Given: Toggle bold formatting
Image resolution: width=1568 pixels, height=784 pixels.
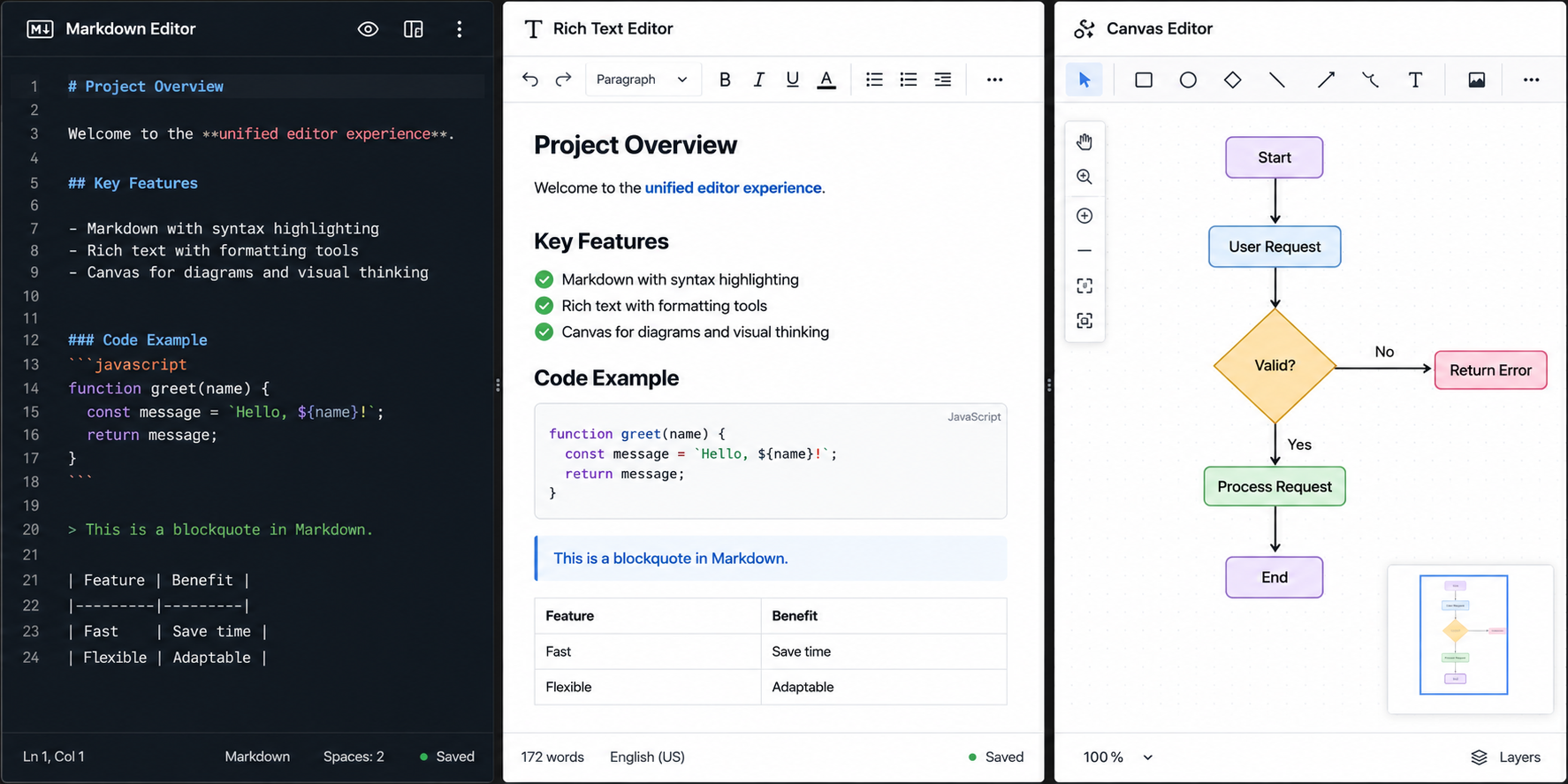Looking at the screenshot, I should point(725,80).
